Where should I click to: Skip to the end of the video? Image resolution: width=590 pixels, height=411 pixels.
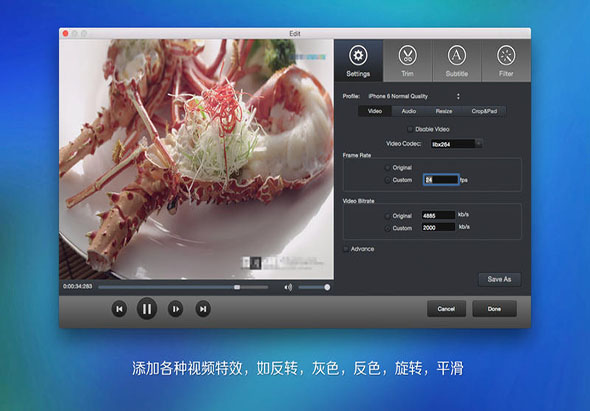pyautogui.click(x=203, y=309)
